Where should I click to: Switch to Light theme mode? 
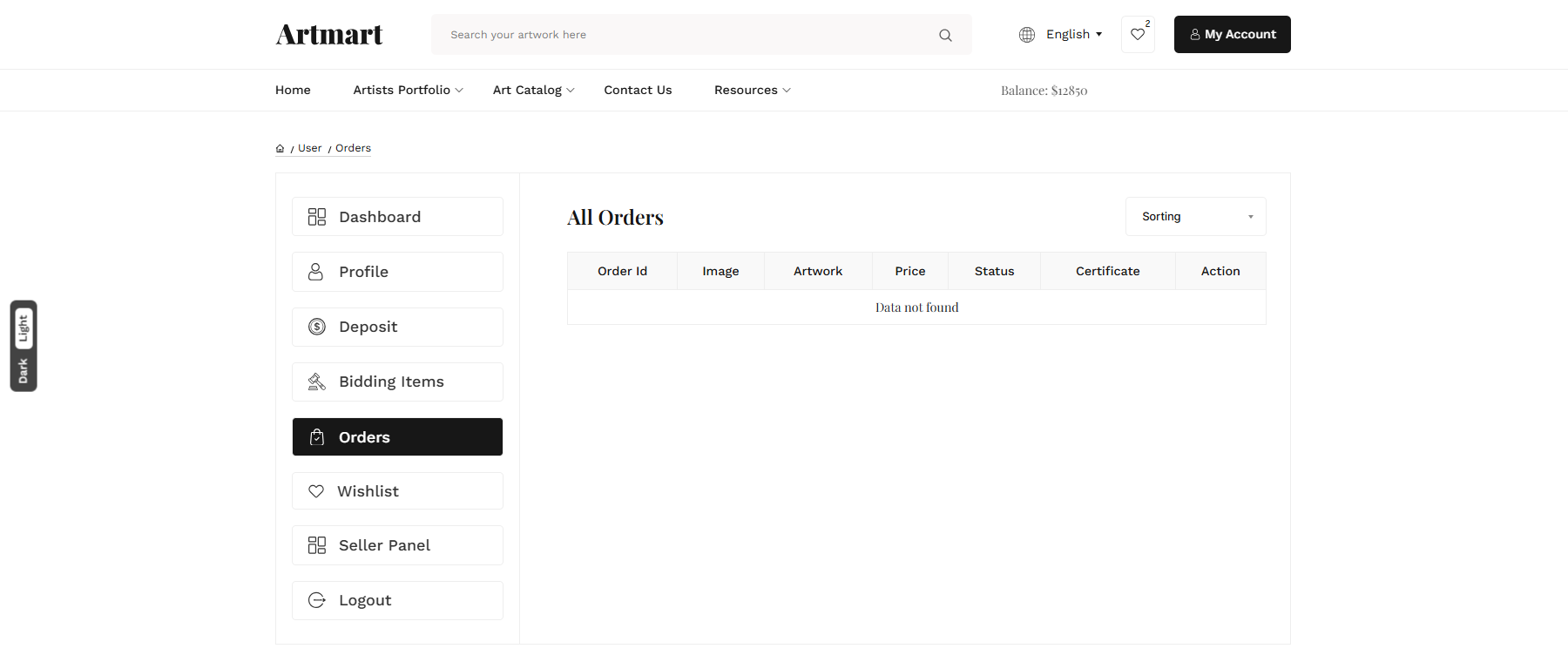(x=24, y=328)
